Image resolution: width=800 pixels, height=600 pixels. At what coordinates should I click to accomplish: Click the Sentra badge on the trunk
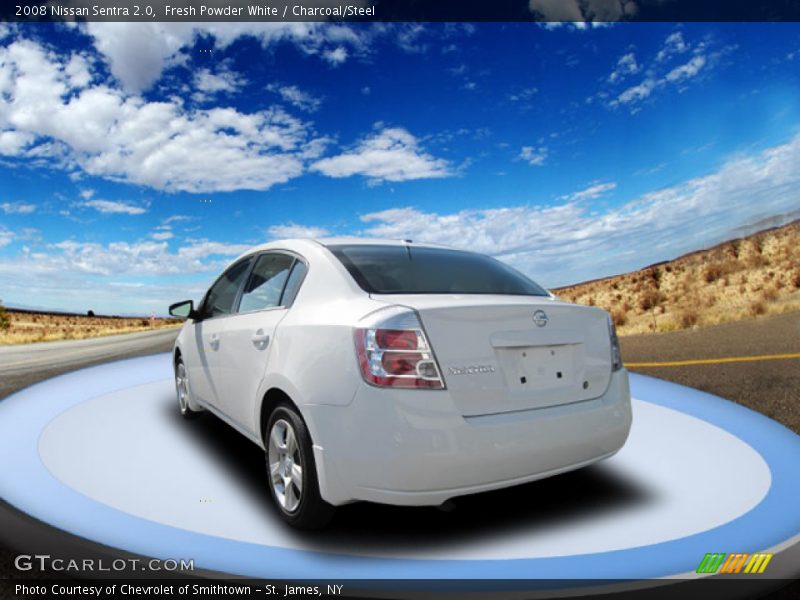[x=471, y=370]
